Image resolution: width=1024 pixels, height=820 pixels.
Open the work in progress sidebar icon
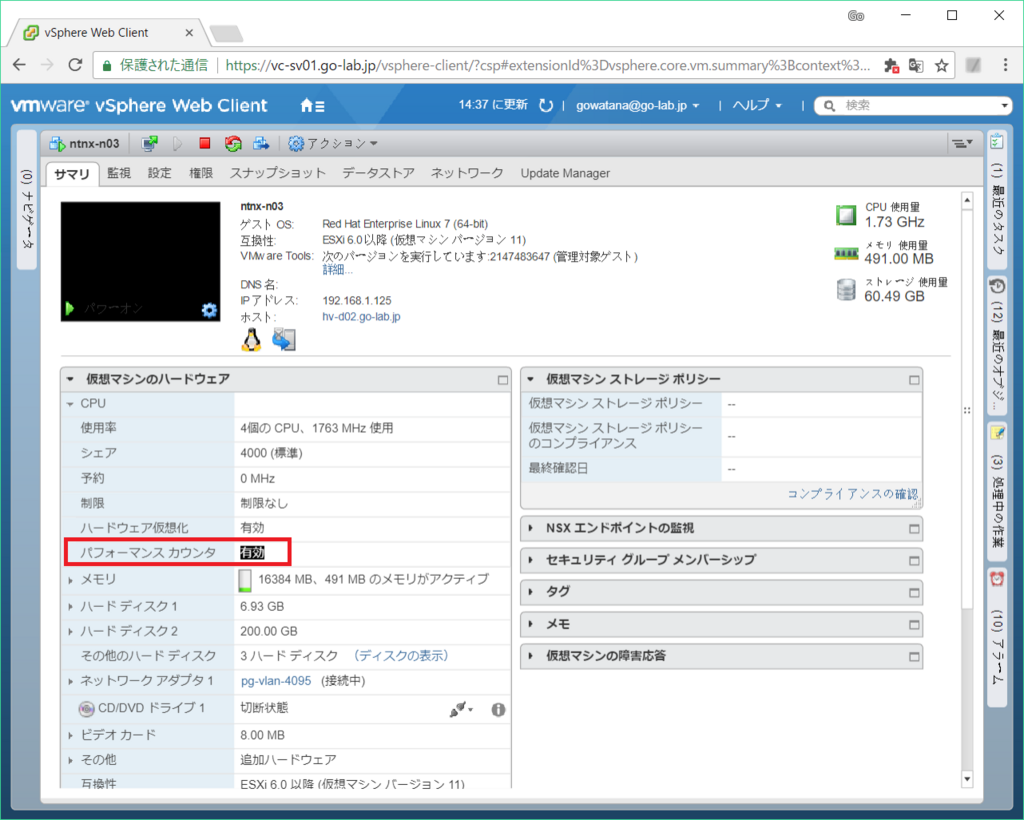coord(997,432)
